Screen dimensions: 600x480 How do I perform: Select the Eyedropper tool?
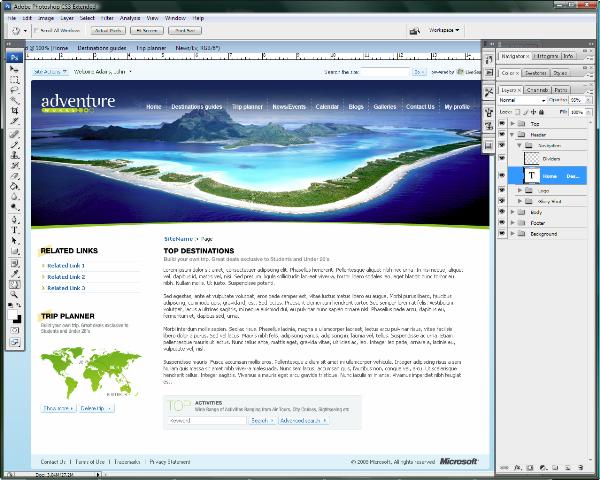tap(14, 274)
